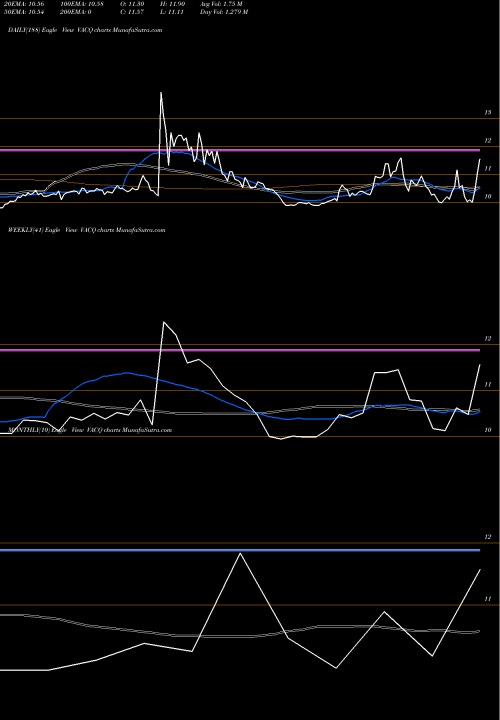Click the 10 price label on daily chart
Viewport: 500px width, 720px height.
pos(488,197)
